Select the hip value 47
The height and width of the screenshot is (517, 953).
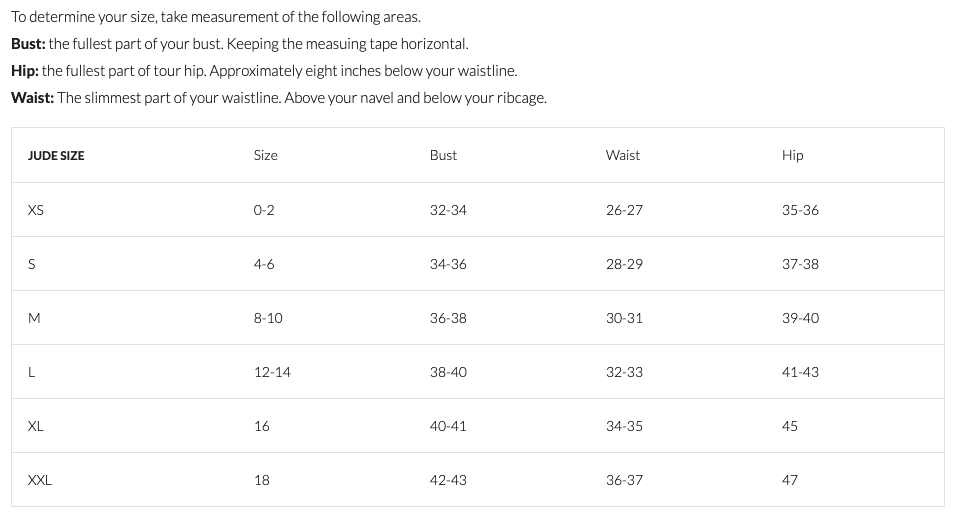tap(790, 480)
